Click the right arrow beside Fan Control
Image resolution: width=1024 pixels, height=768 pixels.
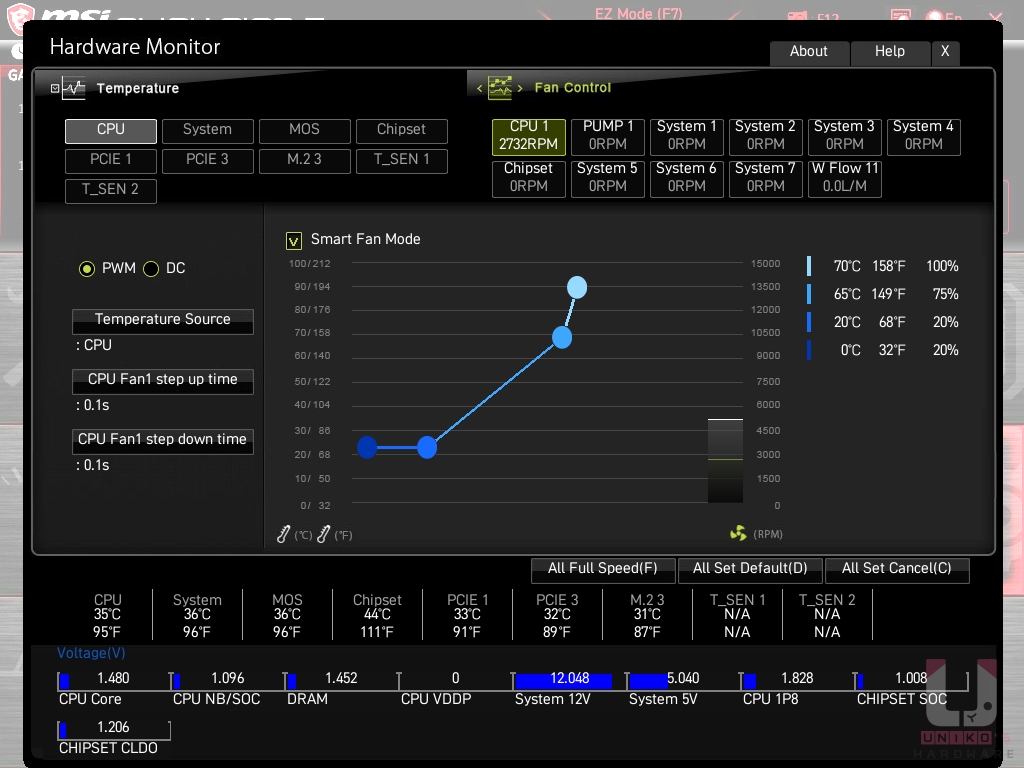[520, 88]
